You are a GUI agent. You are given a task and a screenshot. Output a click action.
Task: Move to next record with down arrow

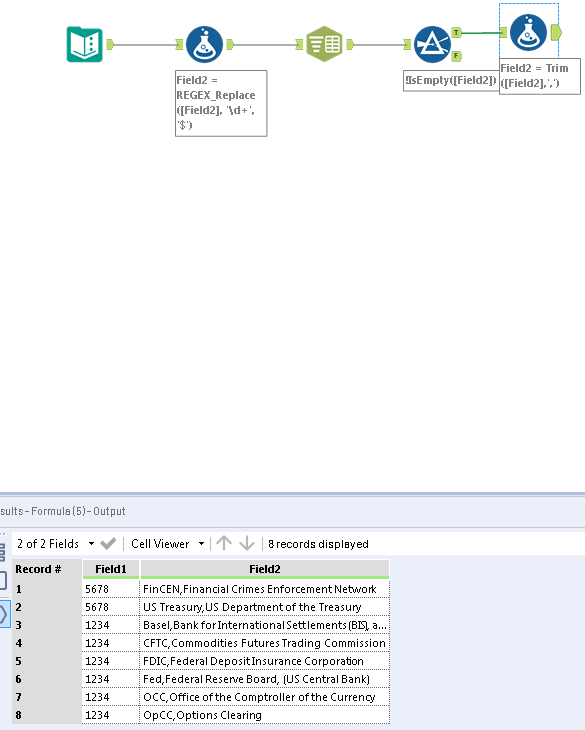point(247,543)
